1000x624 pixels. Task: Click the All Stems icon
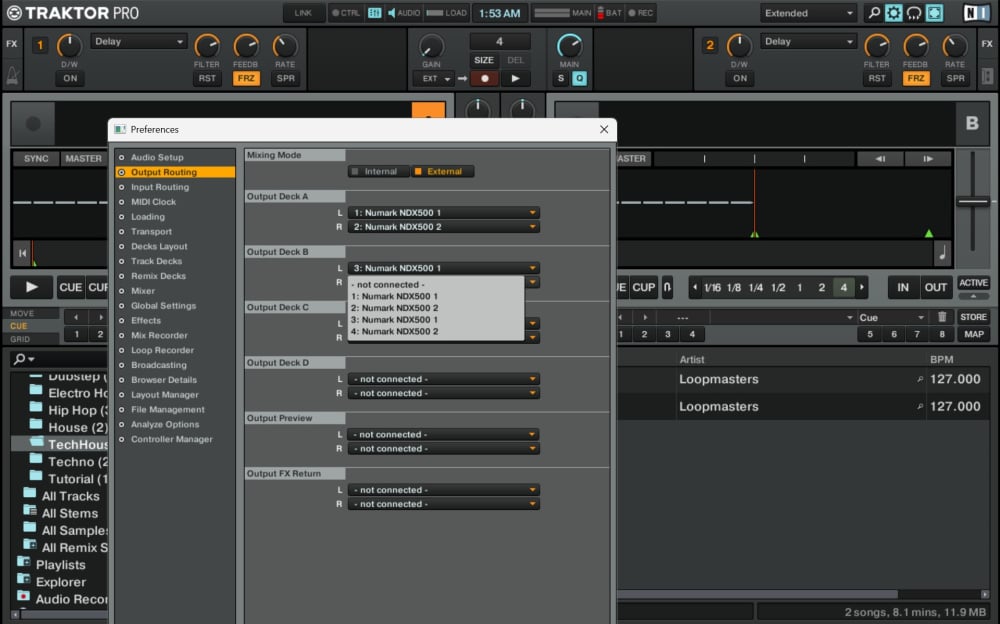tap(29, 510)
